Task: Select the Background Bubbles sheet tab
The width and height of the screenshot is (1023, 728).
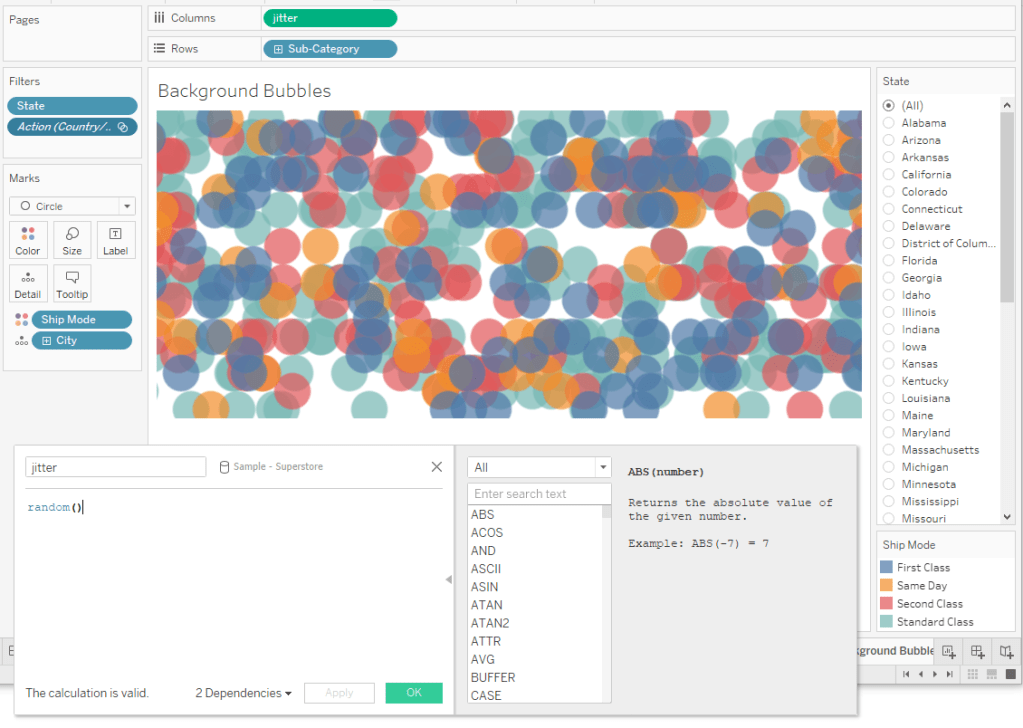Action: click(x=895, y=651)
